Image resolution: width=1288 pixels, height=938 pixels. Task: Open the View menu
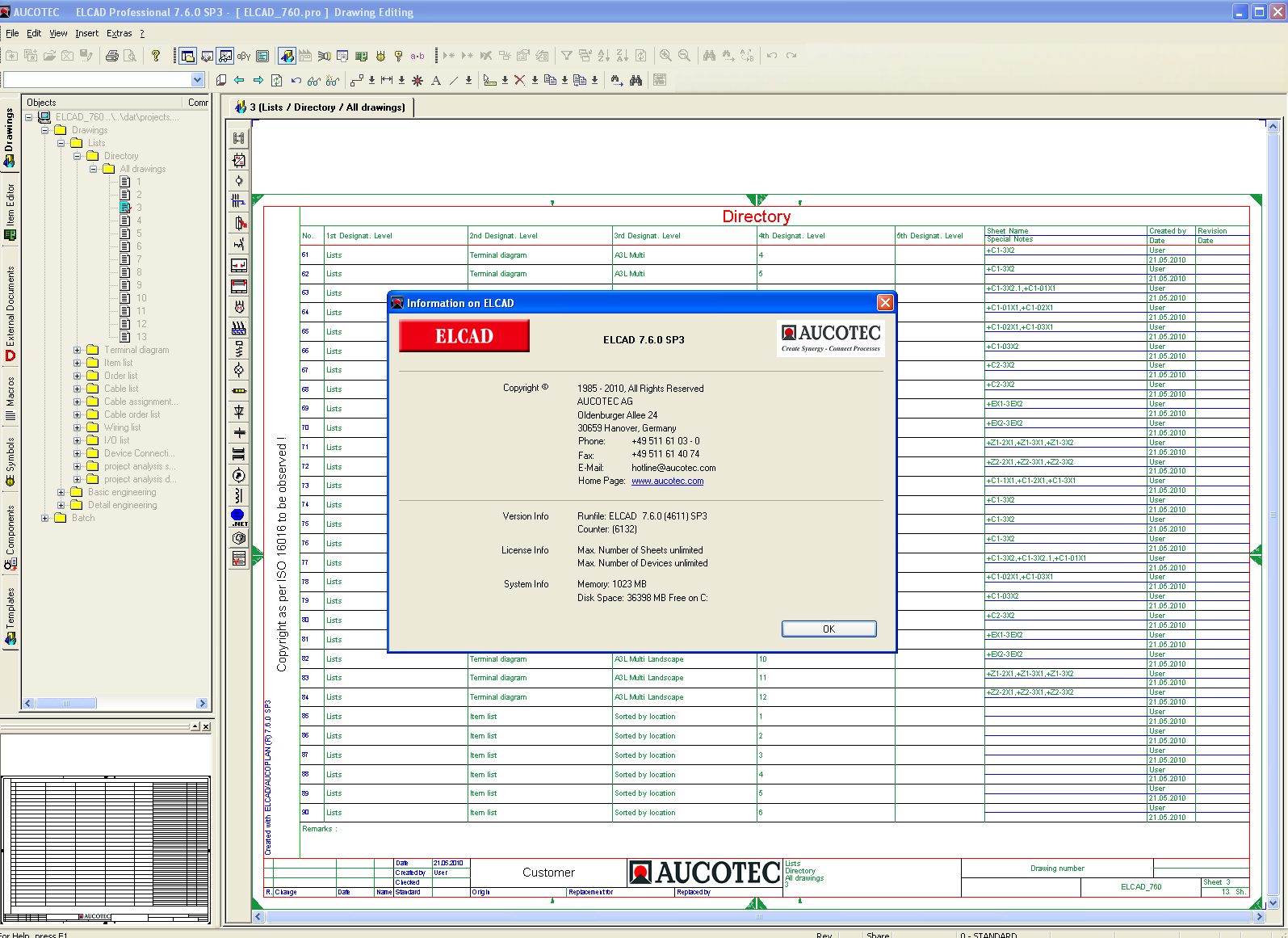(x=58, y=33)
